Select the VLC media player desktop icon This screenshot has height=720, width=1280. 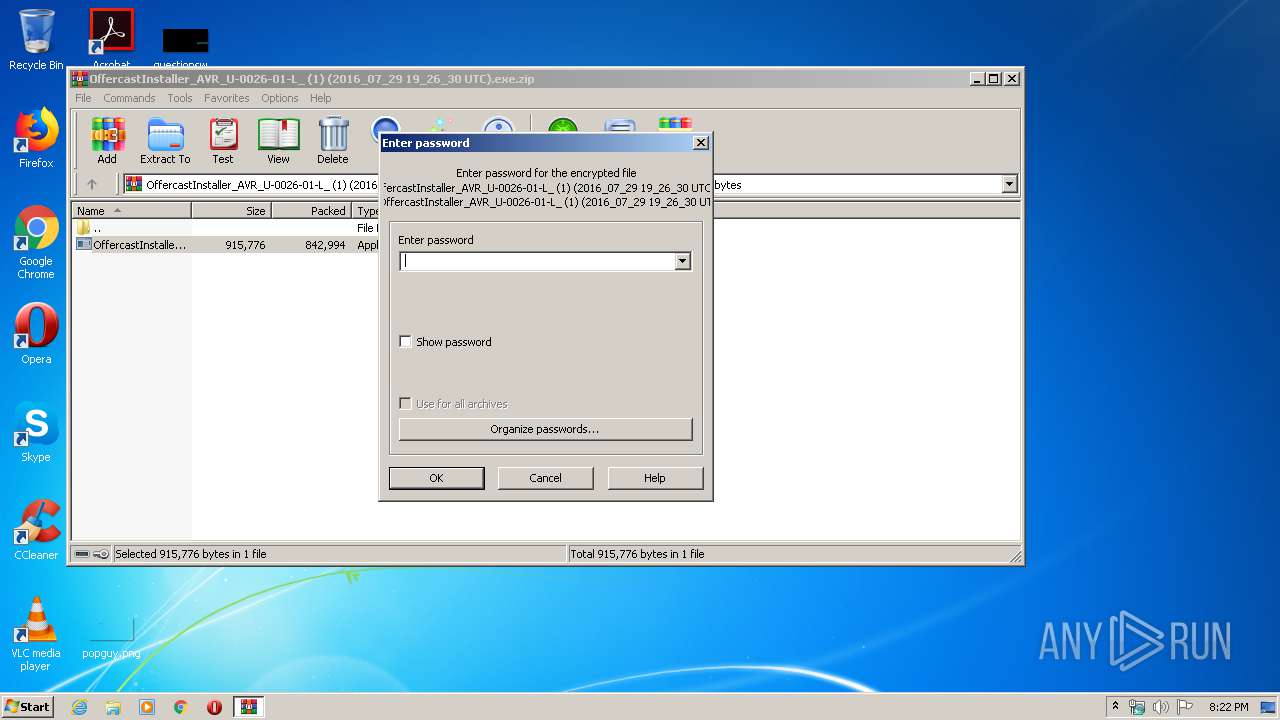point(36,635)
